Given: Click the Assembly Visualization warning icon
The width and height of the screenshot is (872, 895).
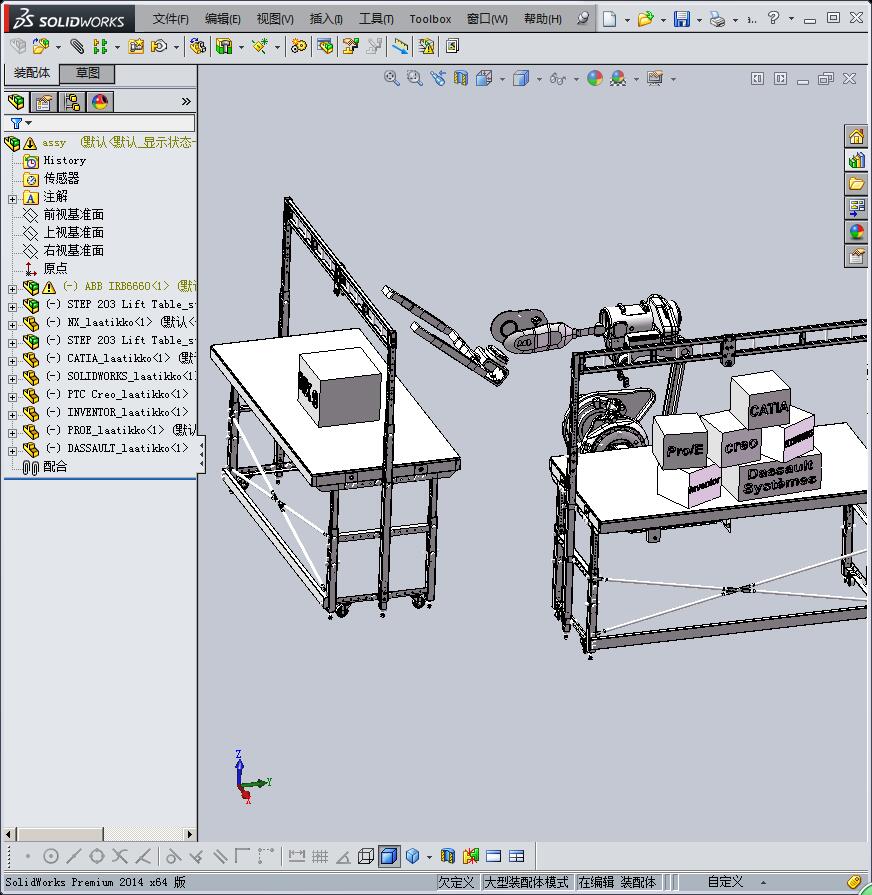Looking at the screenshot, I should 426,46.
